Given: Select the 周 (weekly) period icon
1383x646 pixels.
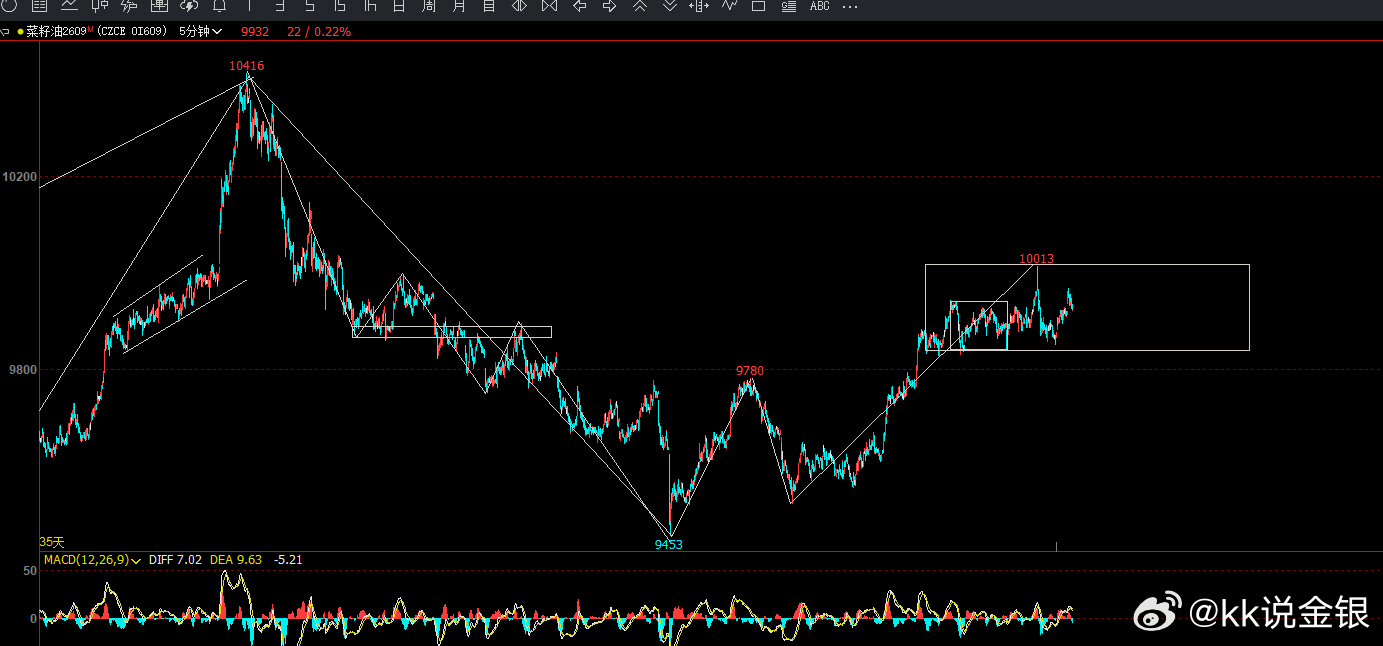Looking at the screenshot, I should pos(429,6).
